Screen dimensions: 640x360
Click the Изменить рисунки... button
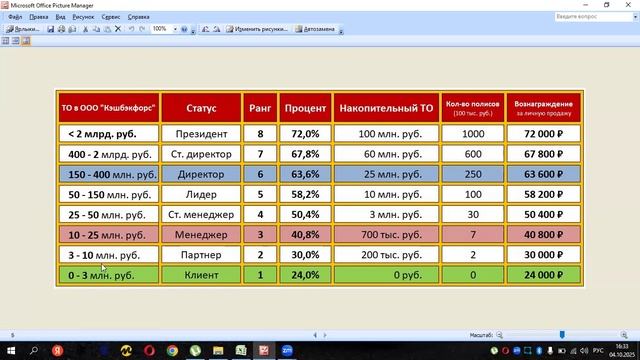pyautogui.click(x=257, y=29)
